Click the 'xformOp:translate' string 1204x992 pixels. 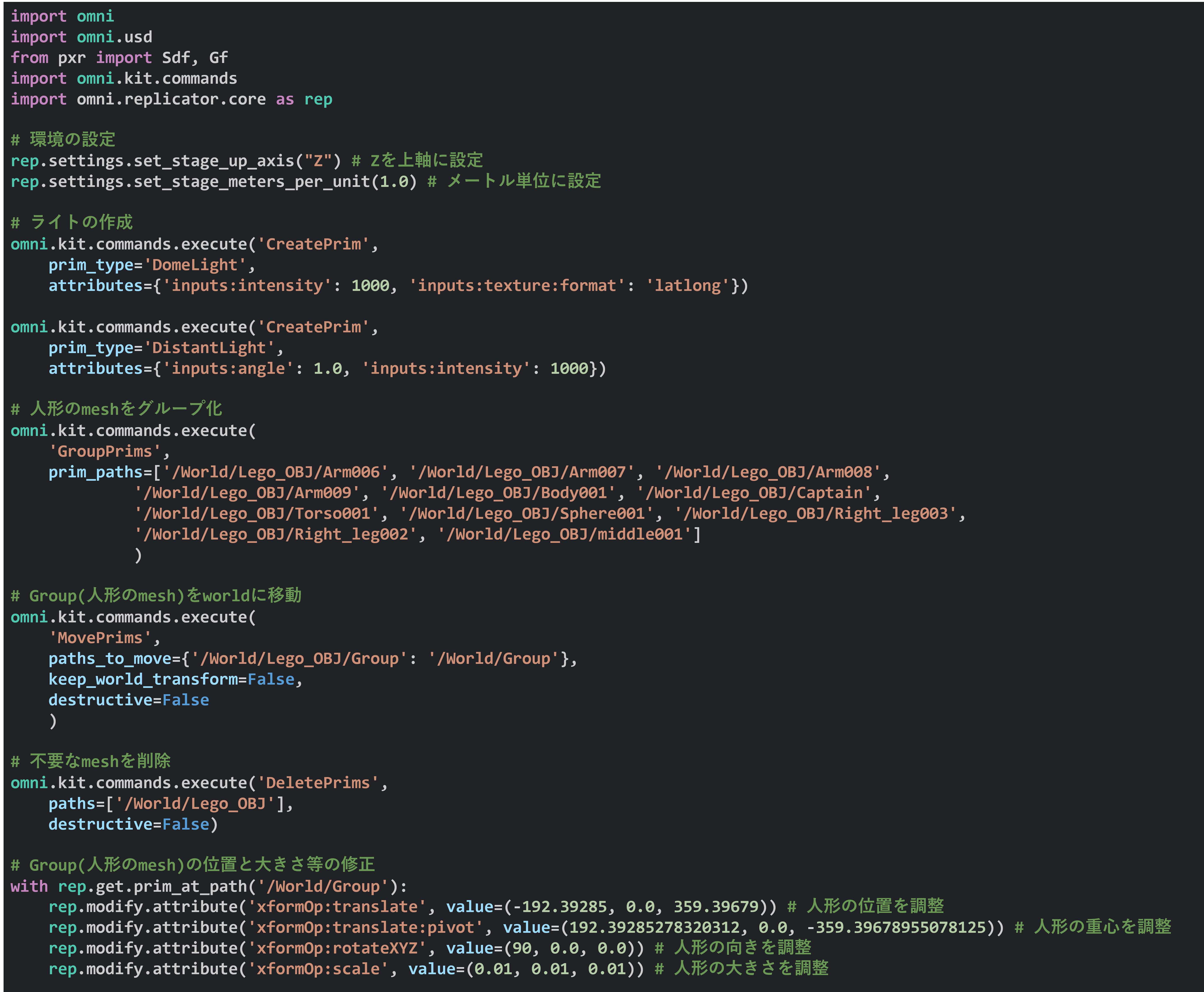click(337, 907)
